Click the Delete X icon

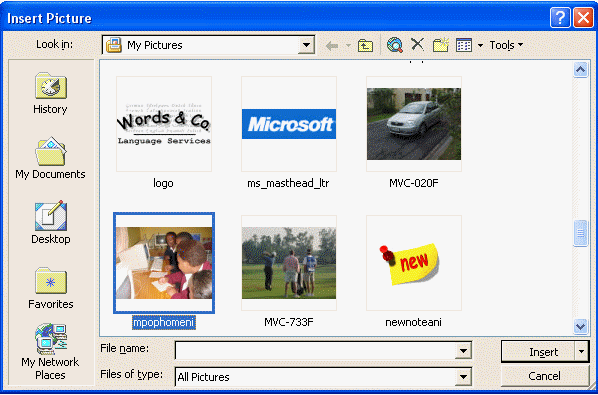click(418, 45)
